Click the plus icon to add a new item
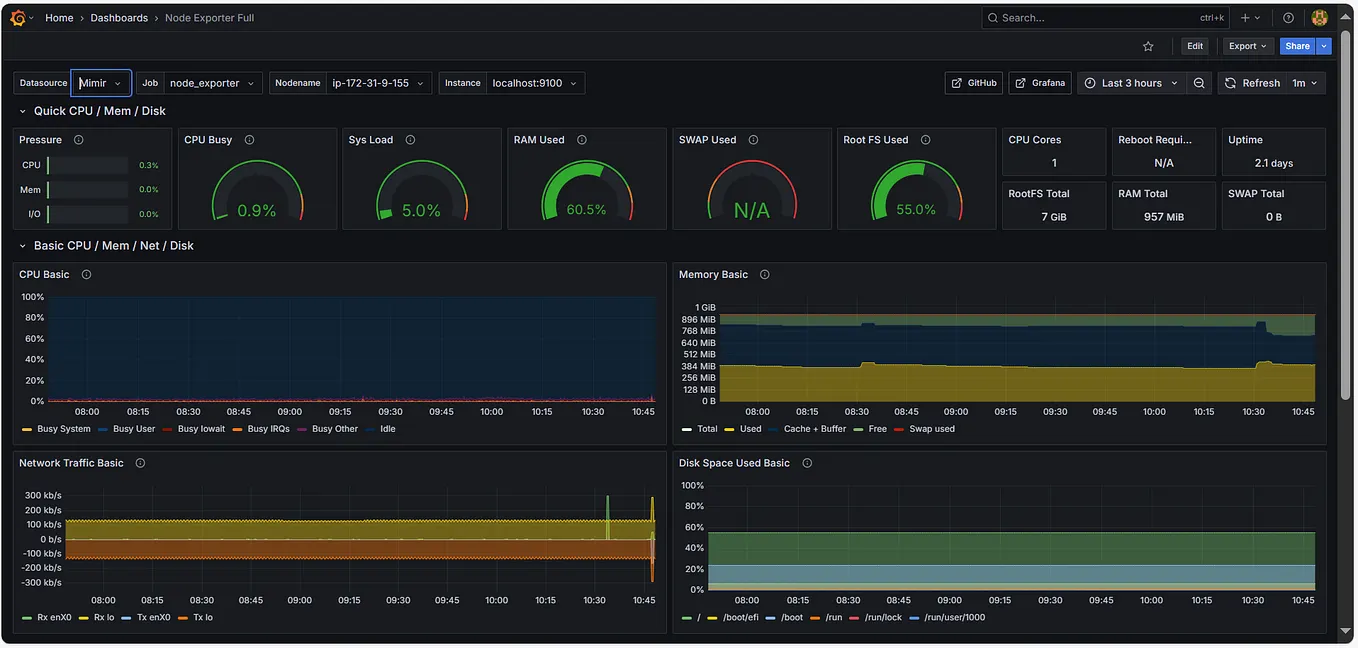Screen dimensions: 1358x648 1243,17
